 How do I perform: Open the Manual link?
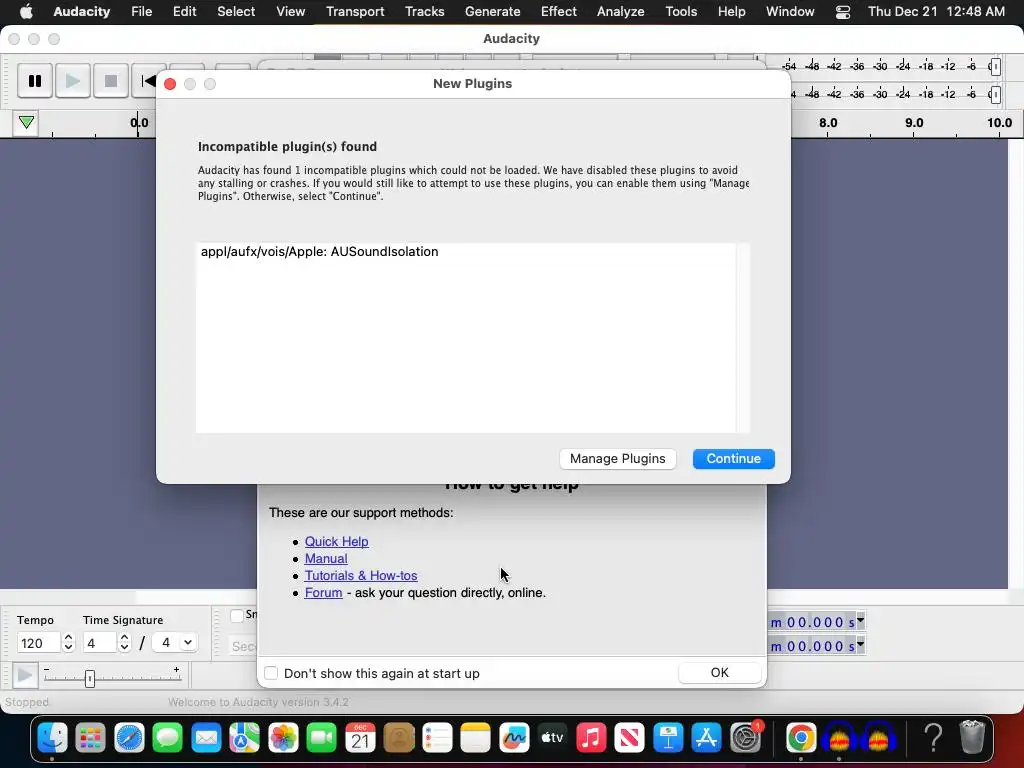coord(326,558)
